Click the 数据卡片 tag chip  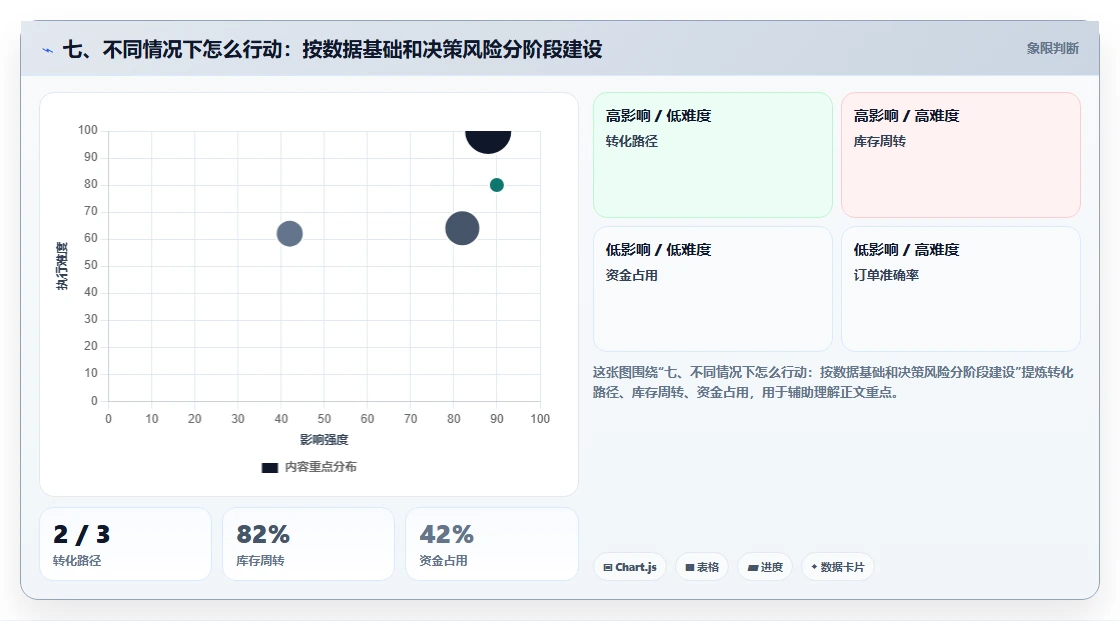[x=838, y=567]
